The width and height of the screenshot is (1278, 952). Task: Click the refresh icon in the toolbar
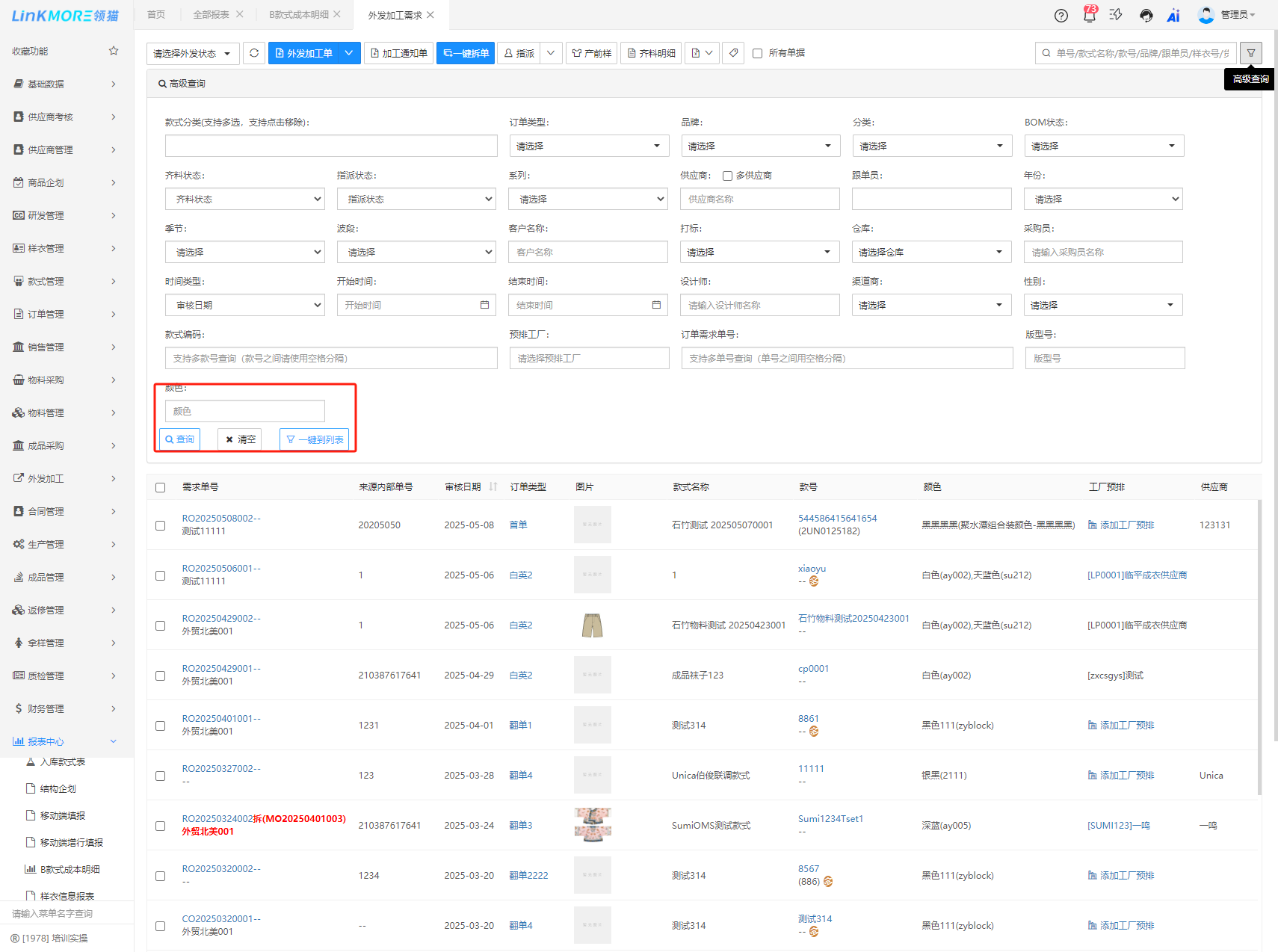click(x=254, y=53)
